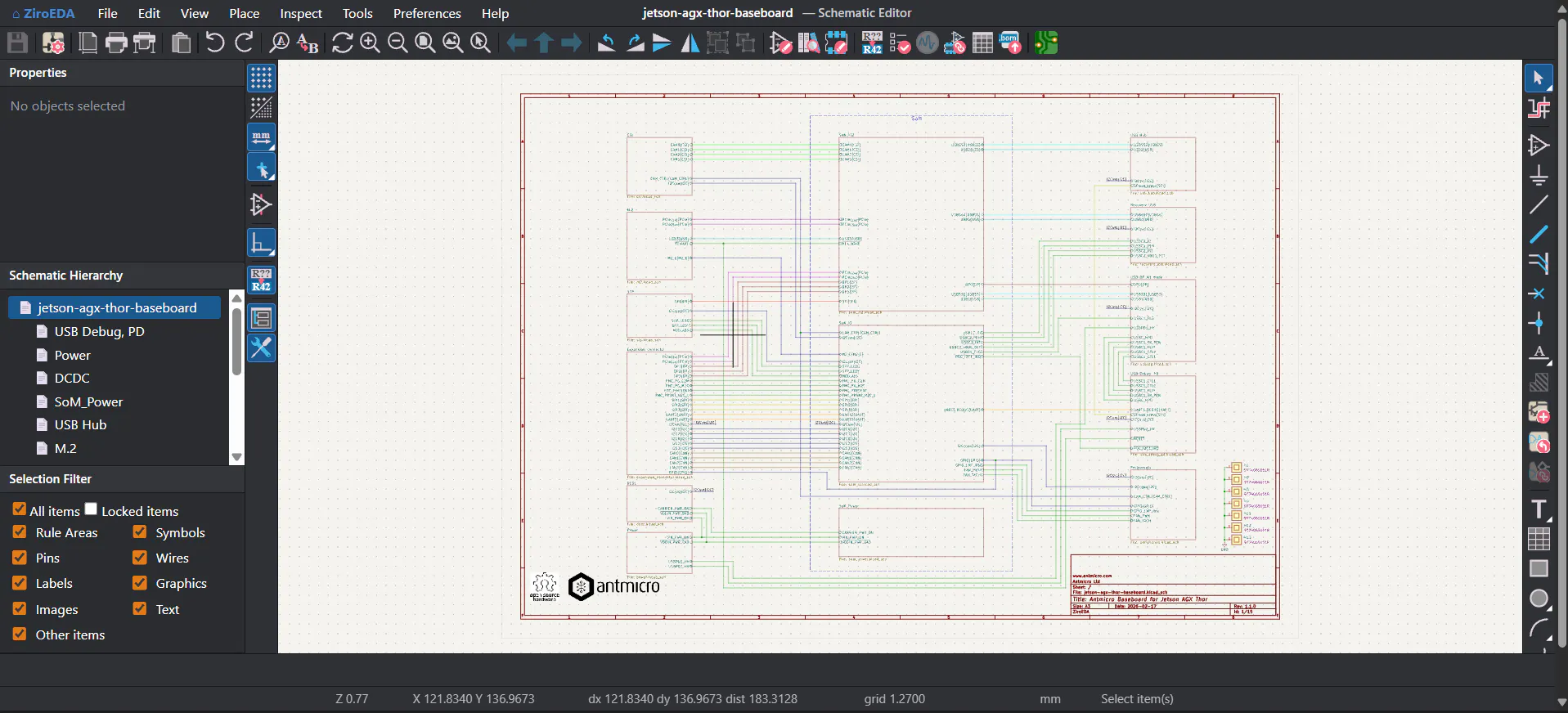This screenshot has width=1568, height=713.
Task: Select the Add Power Symbol tool
Action: 1539,175
